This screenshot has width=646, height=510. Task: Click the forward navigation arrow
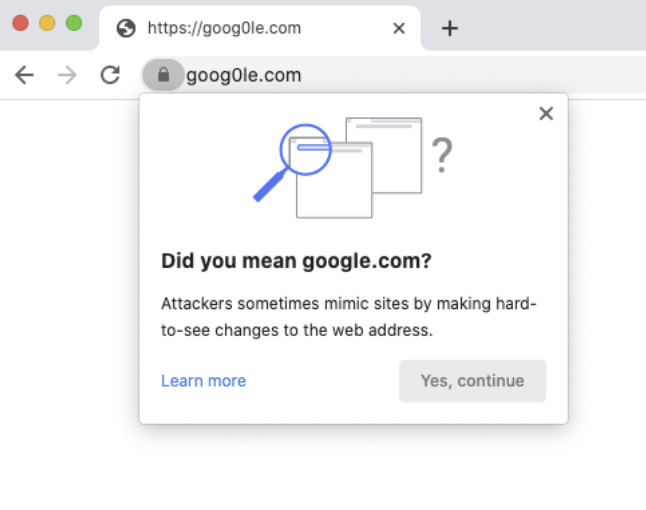pos(67,75)
